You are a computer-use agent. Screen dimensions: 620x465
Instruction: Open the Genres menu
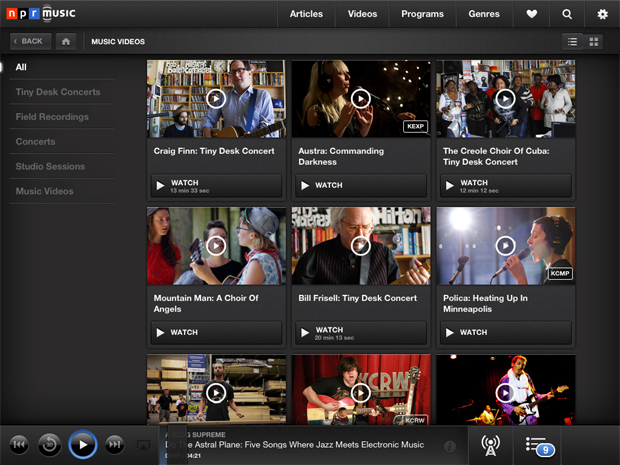pyautogui.click(x=484, y=14)
